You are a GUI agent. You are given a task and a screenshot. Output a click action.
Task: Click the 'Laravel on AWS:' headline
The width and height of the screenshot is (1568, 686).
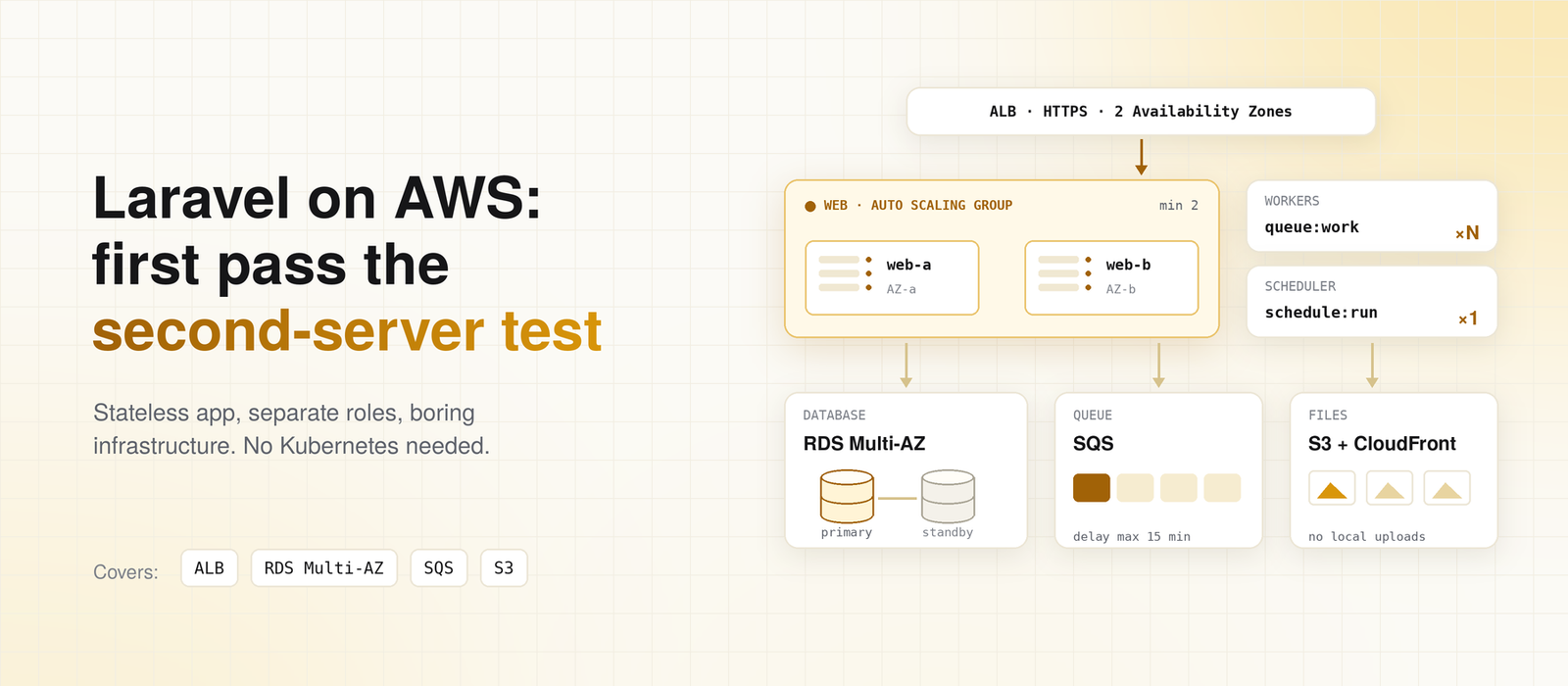317,199
